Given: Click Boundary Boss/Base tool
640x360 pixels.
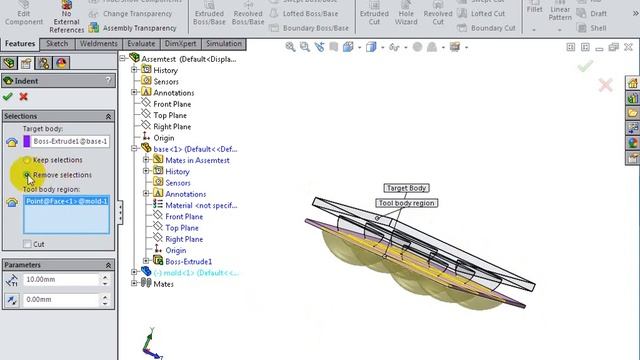Looking at the screenshot, I should pyautogui.click(x=309, y=28).
